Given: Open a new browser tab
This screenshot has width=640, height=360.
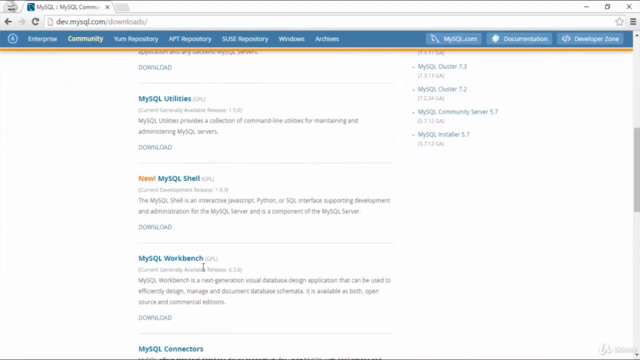Looking at the screenshot, I should point(122,7).
